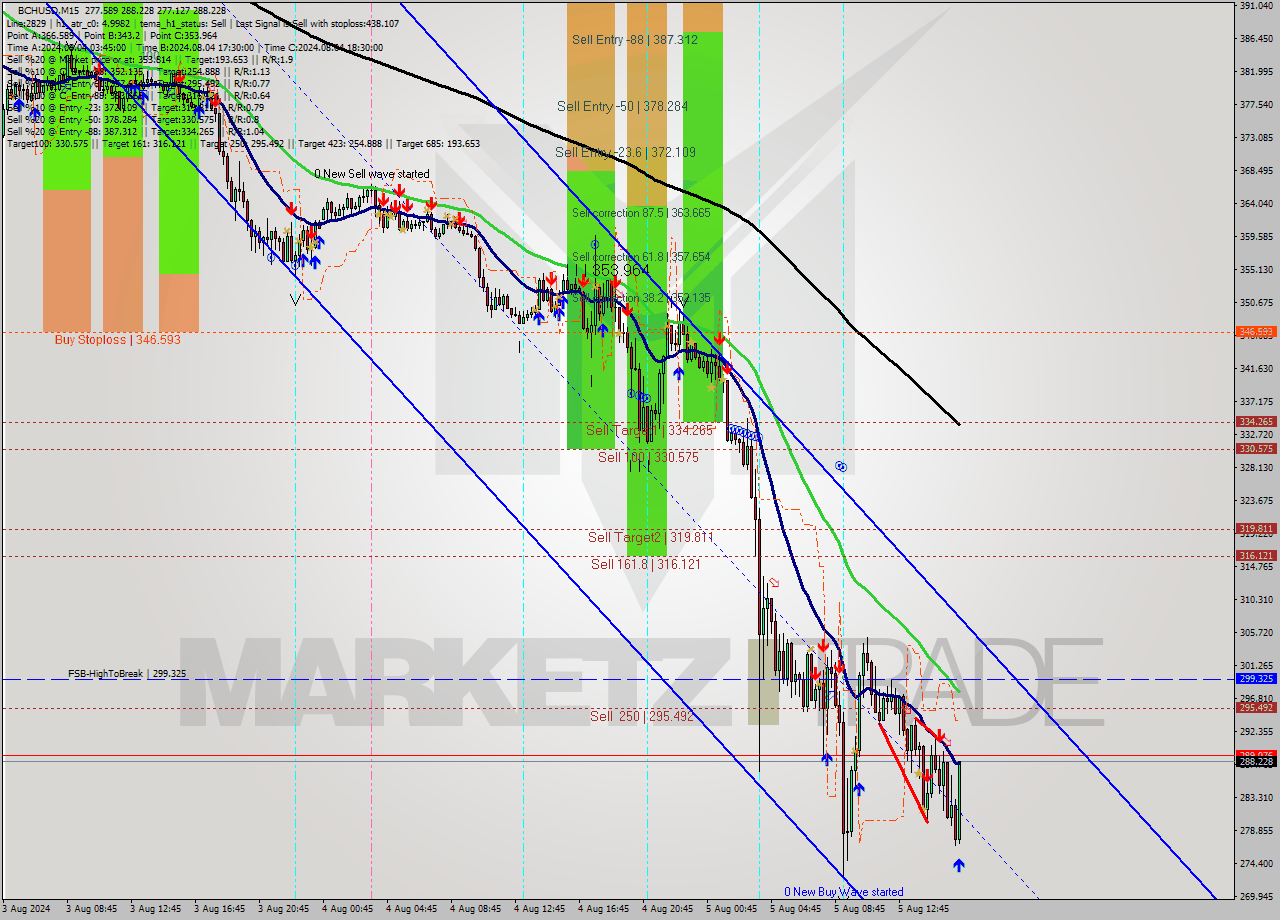1280x920 pixels.
Task: Click the '4 Aug 12:45' time axis label
Action: point(539,910)
